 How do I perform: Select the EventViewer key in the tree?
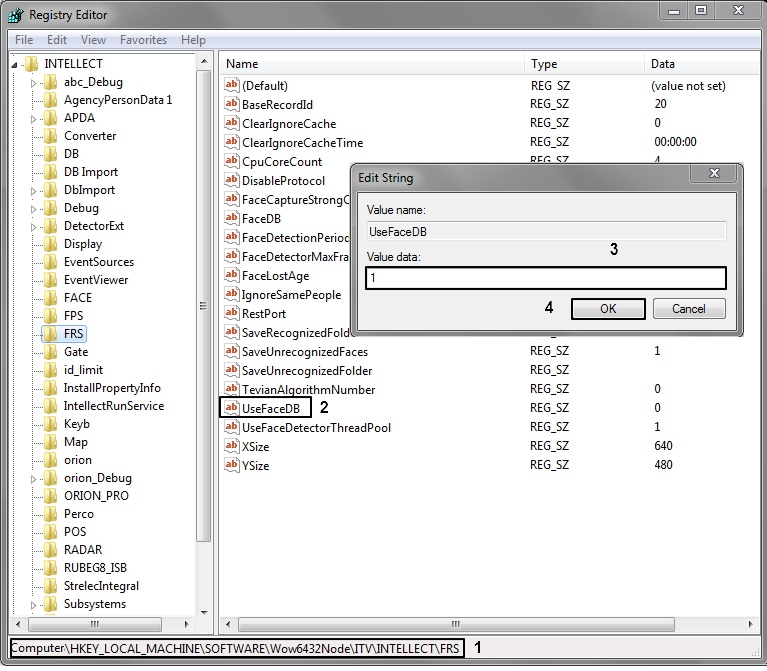click(96, 280)
